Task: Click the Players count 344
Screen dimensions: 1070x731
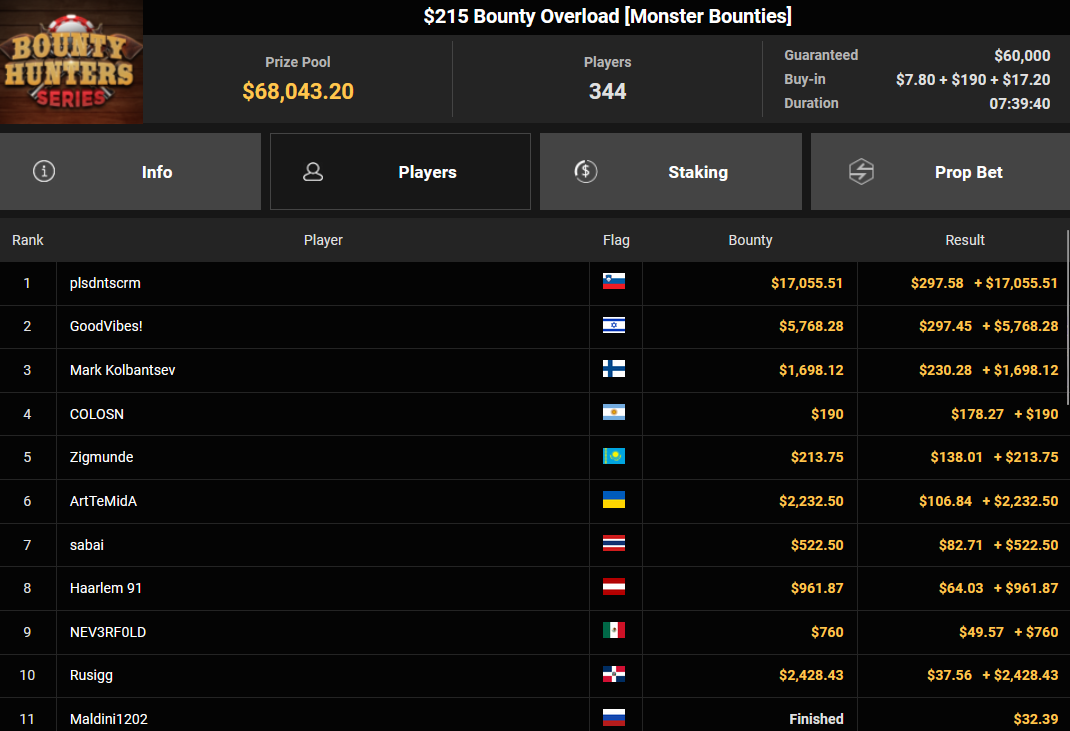Action: pyautogui.click(x=607, y=91)
